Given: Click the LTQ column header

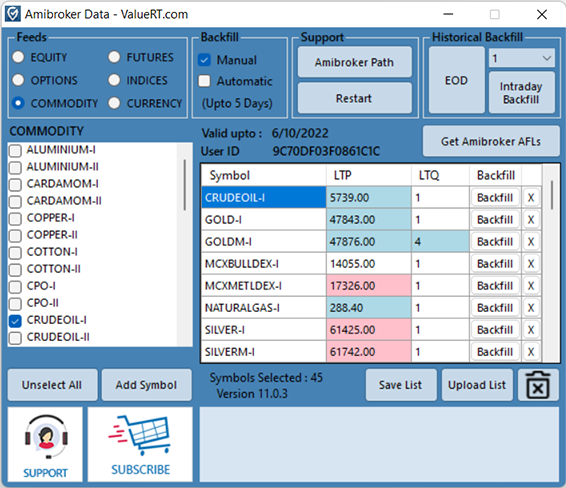Looking at the screenshot, I should pyautogui.click(x=440, y=175).
